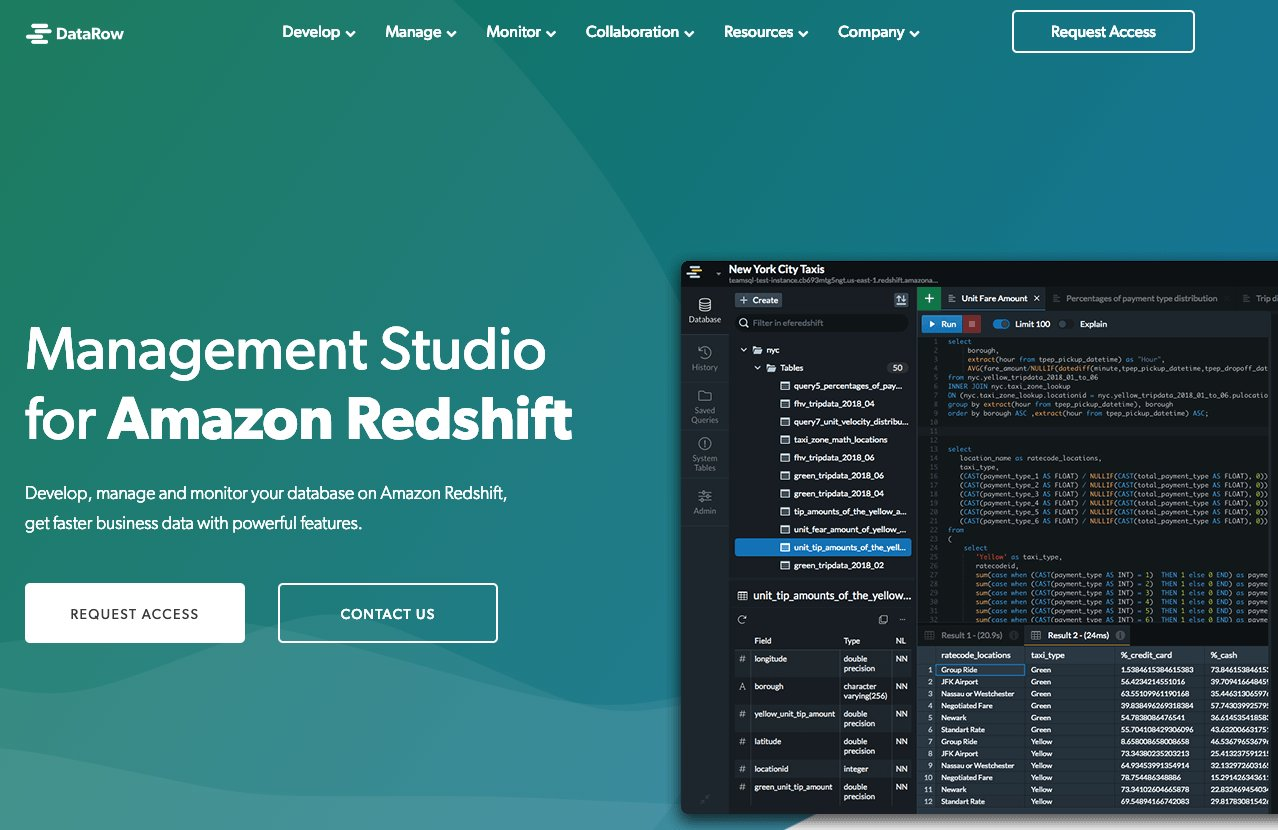Click the copy icon in table details
Image resolution: width=1278 pixels, height=830 pixels.
[883, 620]
